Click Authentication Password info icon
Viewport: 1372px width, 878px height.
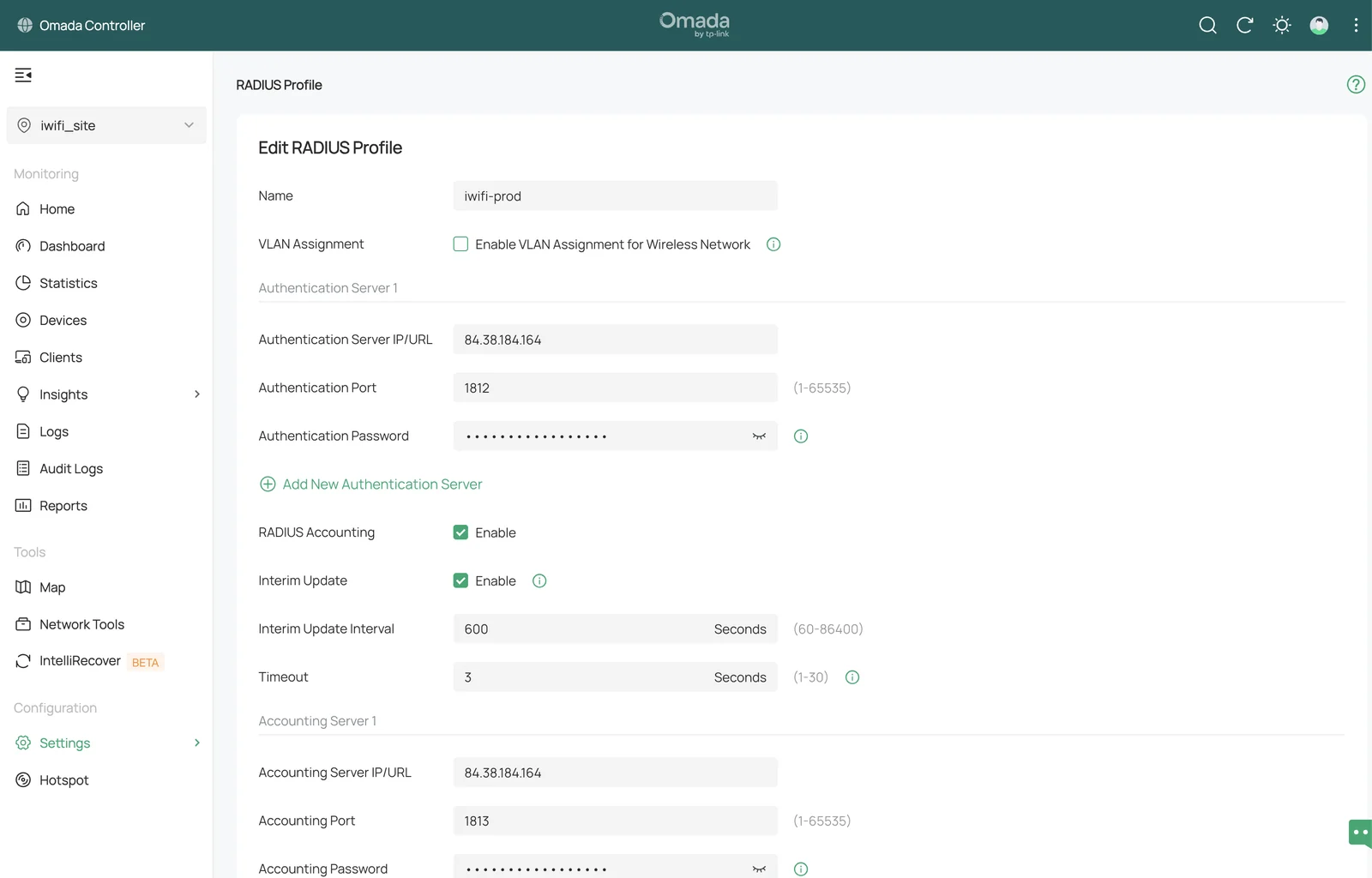[x=801, y=436]
